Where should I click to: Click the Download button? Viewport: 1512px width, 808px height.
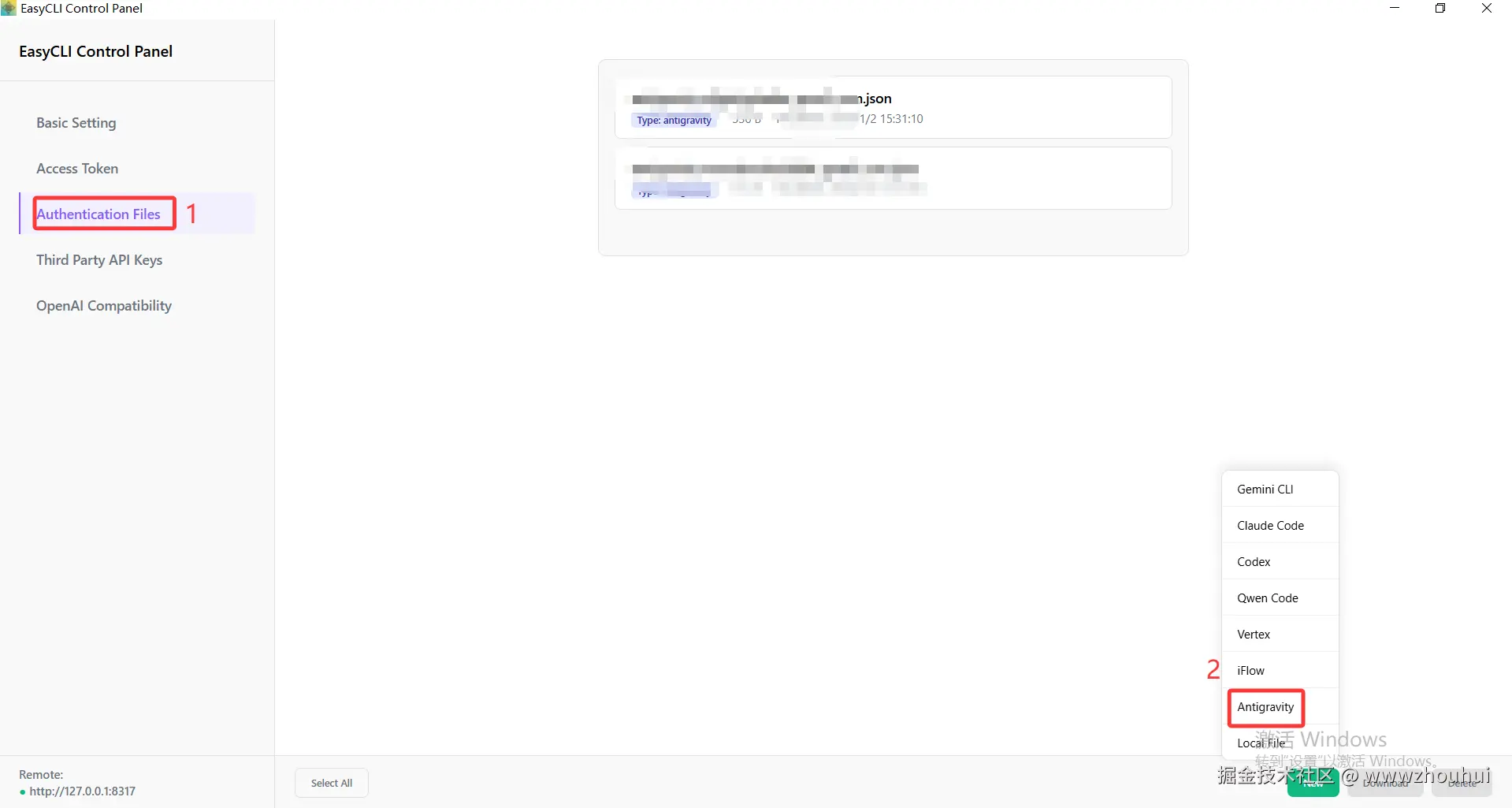click(1385, 783)
